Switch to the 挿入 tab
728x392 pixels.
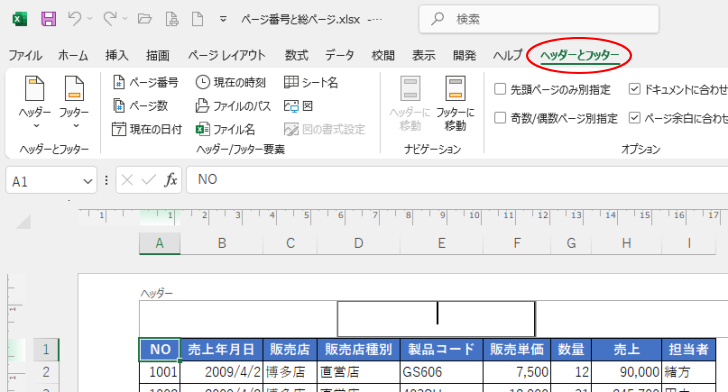point(117,56)
